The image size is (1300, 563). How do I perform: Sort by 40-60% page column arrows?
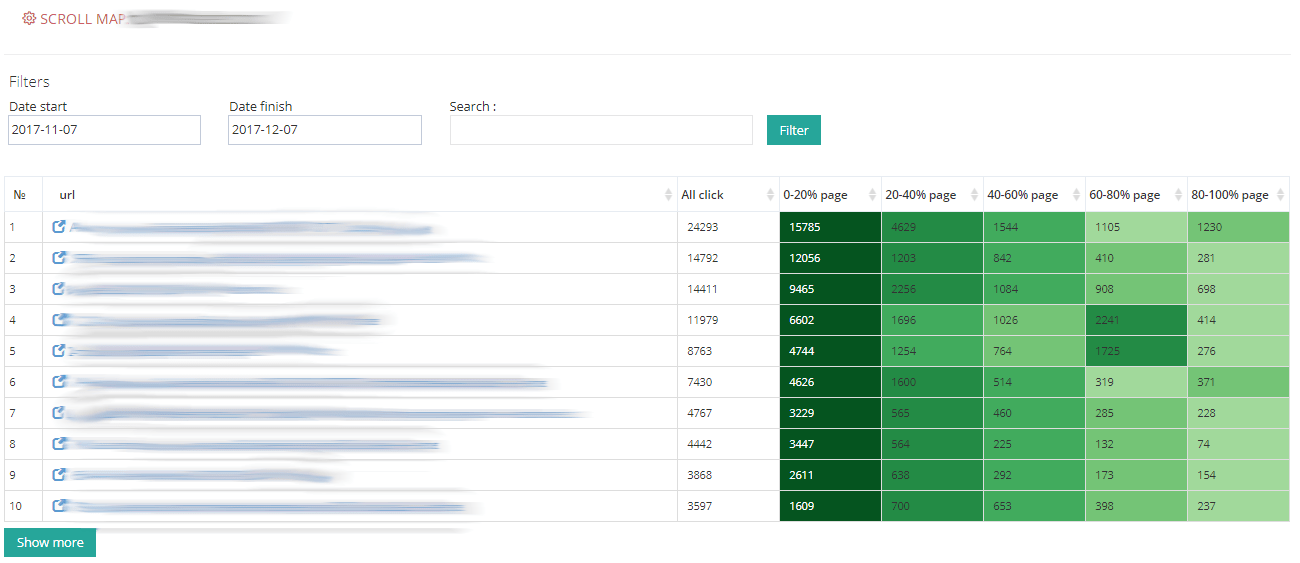coord(1077,195)
